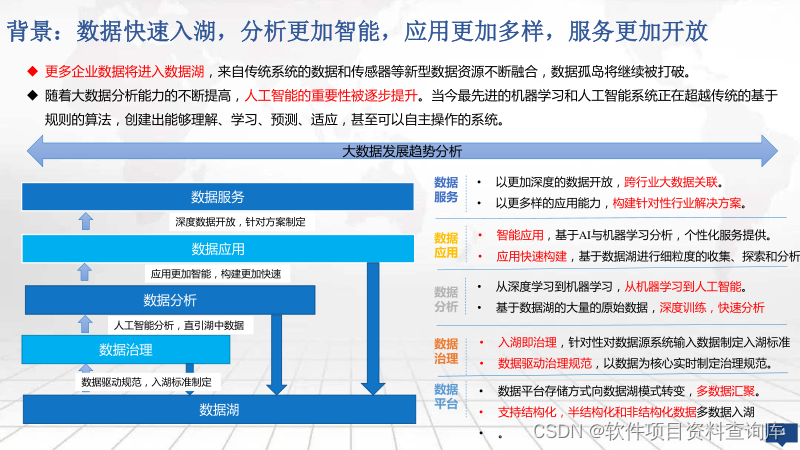Screen dimensions: 800x450
Task: Select orange 数据应用 heading in right panel
Action: pyautogui.click(x=446, y=245)
